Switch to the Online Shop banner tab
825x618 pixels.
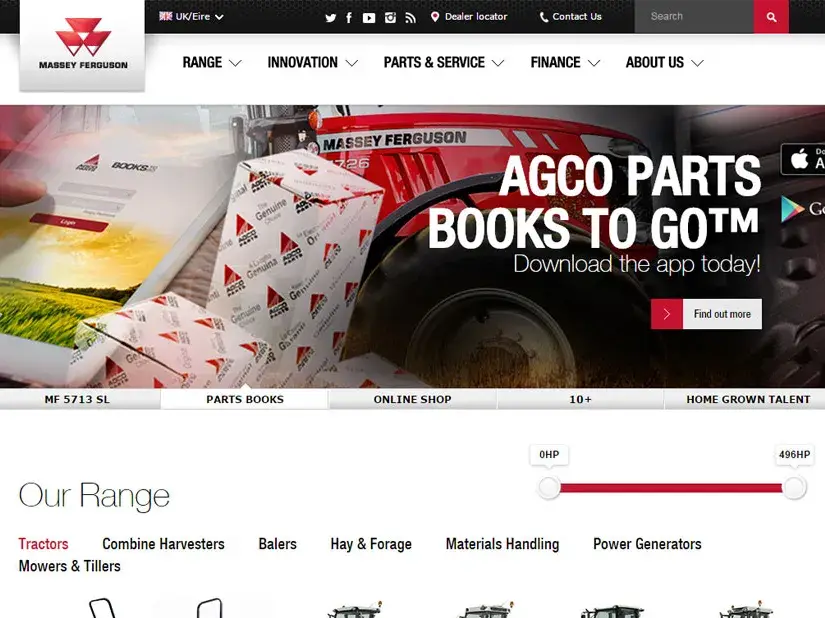click(412, 399)
